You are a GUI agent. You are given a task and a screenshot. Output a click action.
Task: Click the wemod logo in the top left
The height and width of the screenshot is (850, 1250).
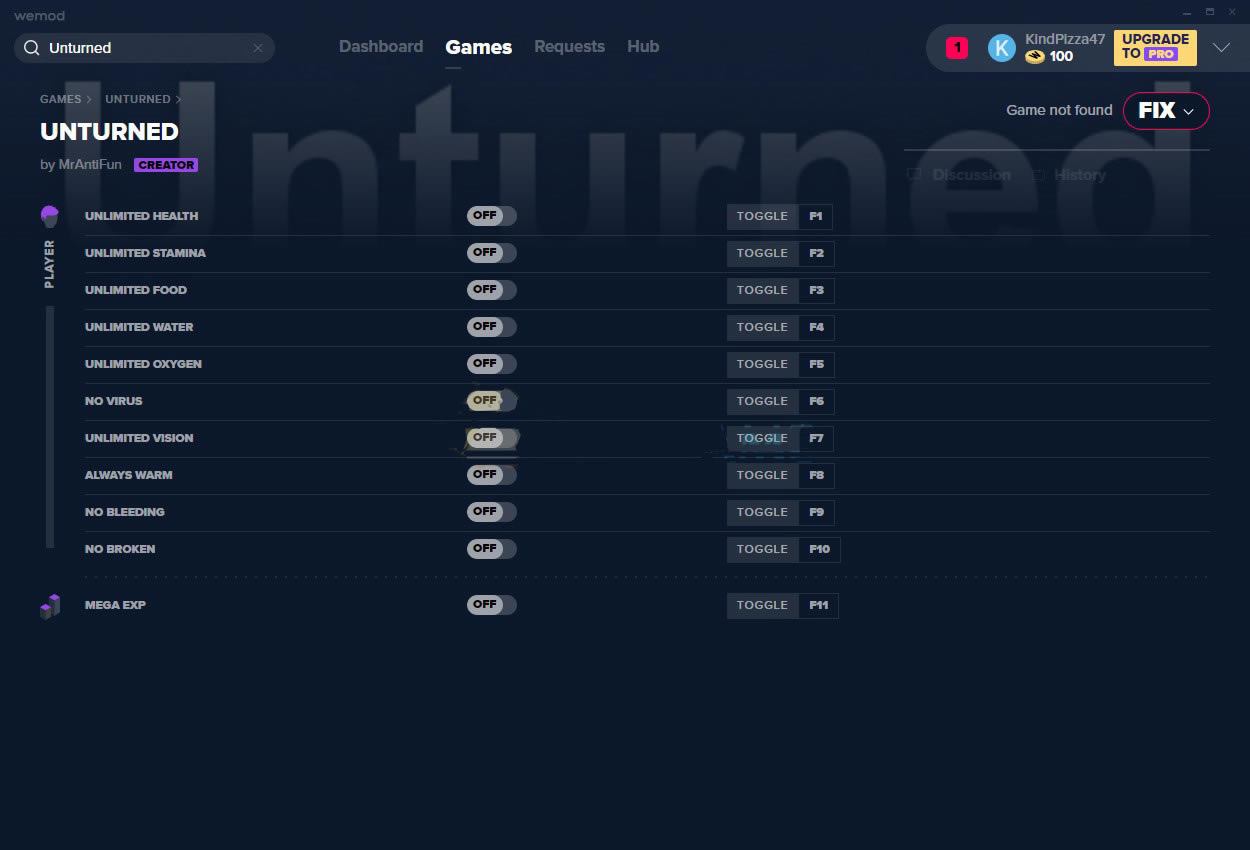39,15
